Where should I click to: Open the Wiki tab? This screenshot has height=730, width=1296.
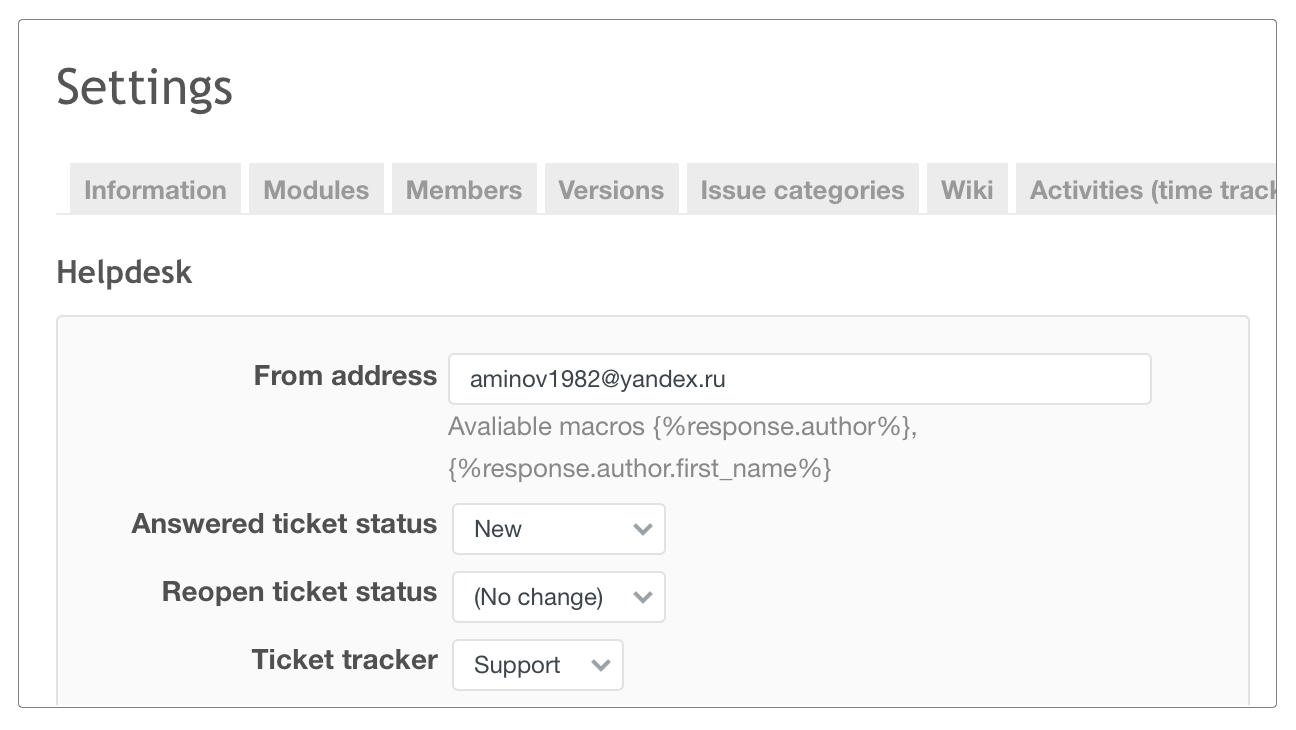coord(967,189)
